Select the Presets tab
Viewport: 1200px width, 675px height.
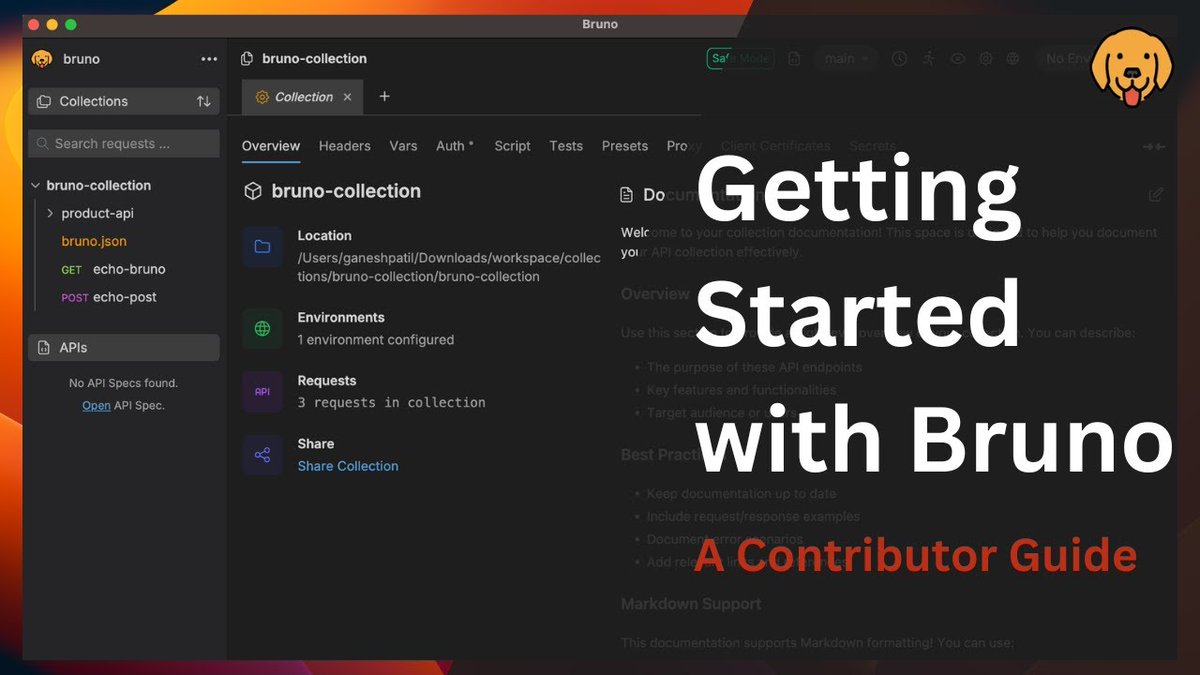pos(625,146)
